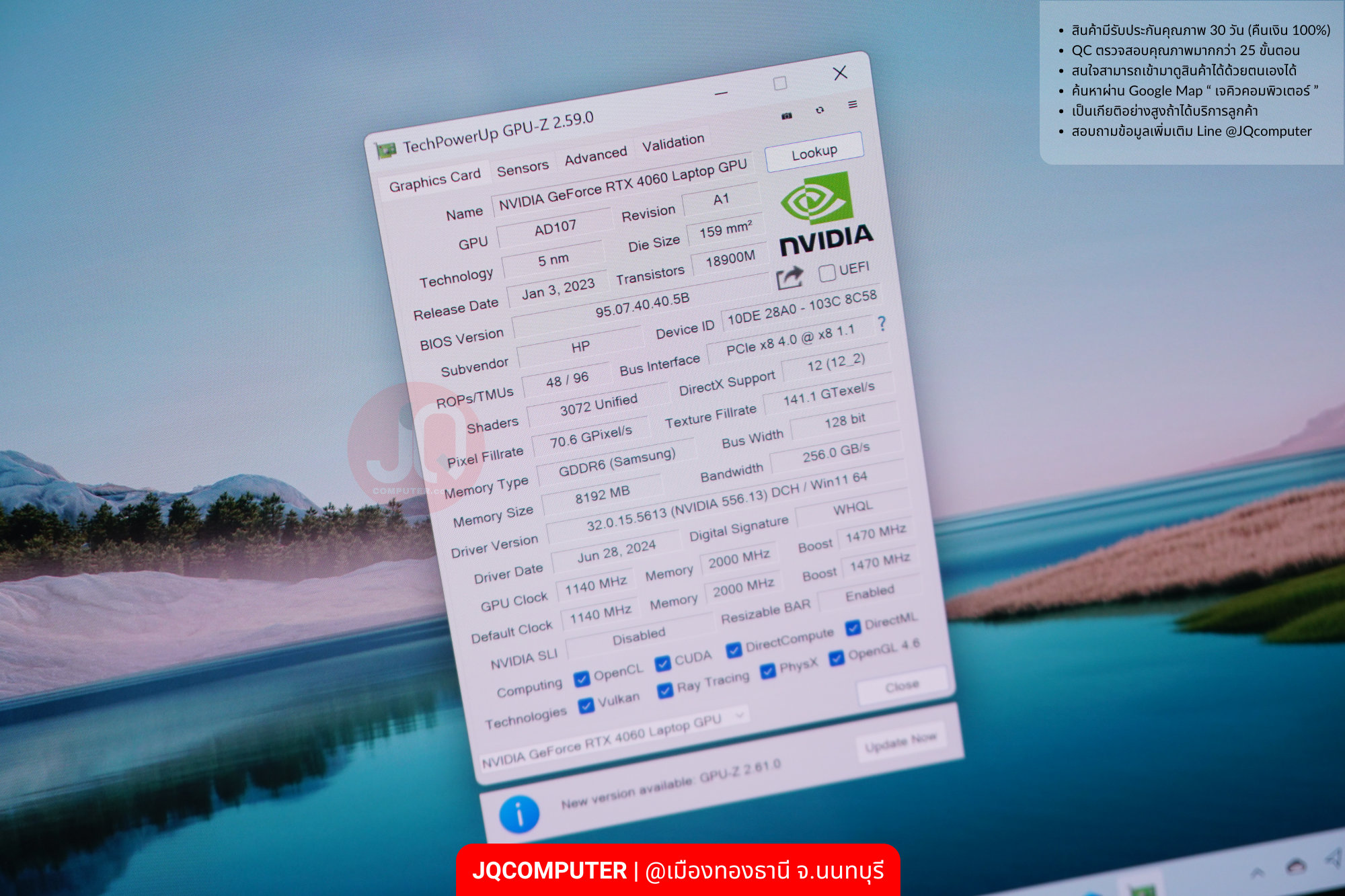Click the Pixel Fillrate value 70.6 GPixel/s
This screenshot has width=1345, height=896.
pos(590,437)
